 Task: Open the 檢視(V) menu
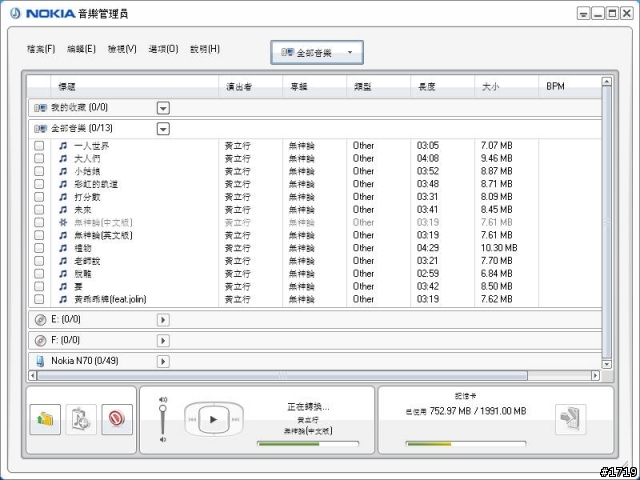122,49
